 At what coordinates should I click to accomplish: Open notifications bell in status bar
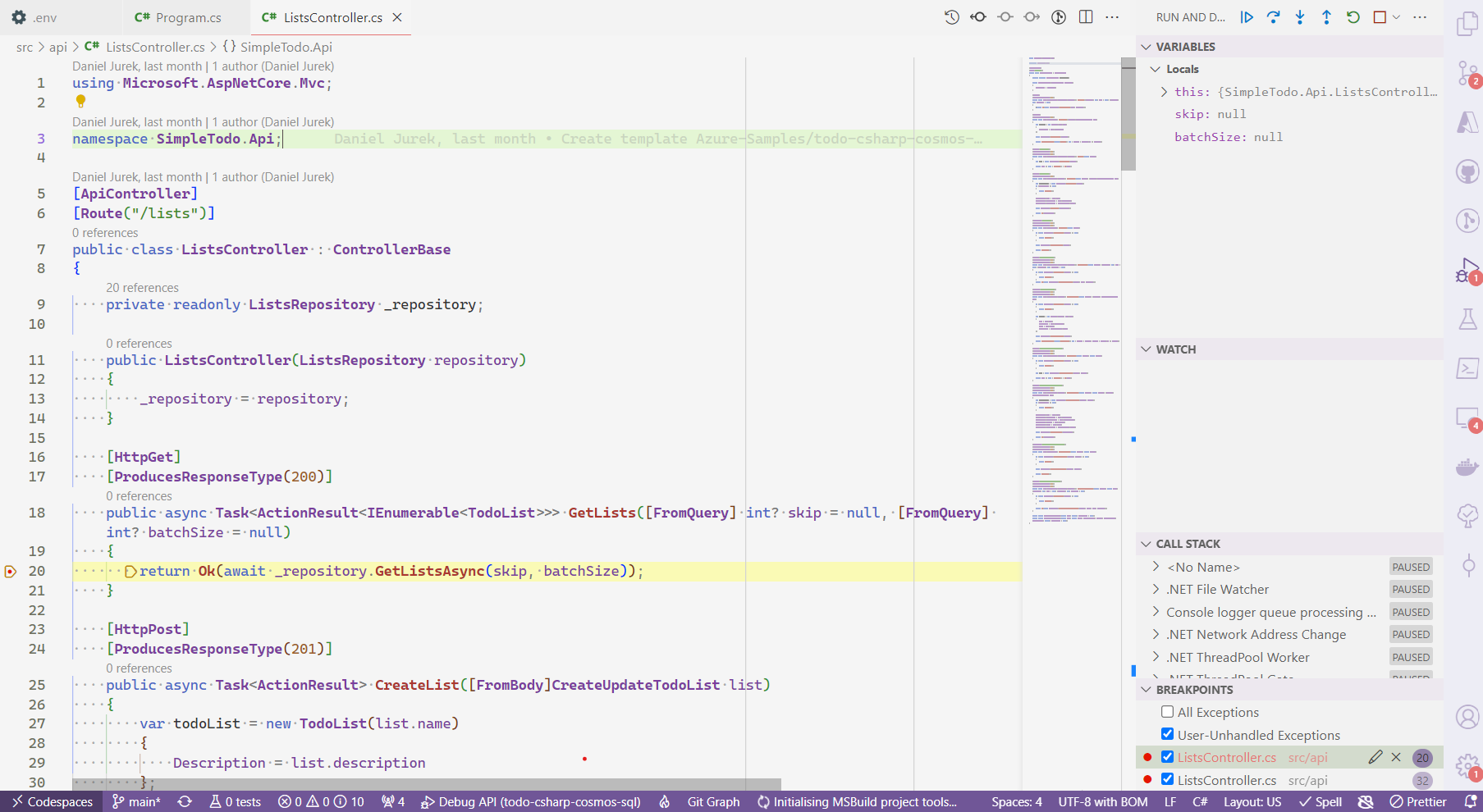(1471, 801)
